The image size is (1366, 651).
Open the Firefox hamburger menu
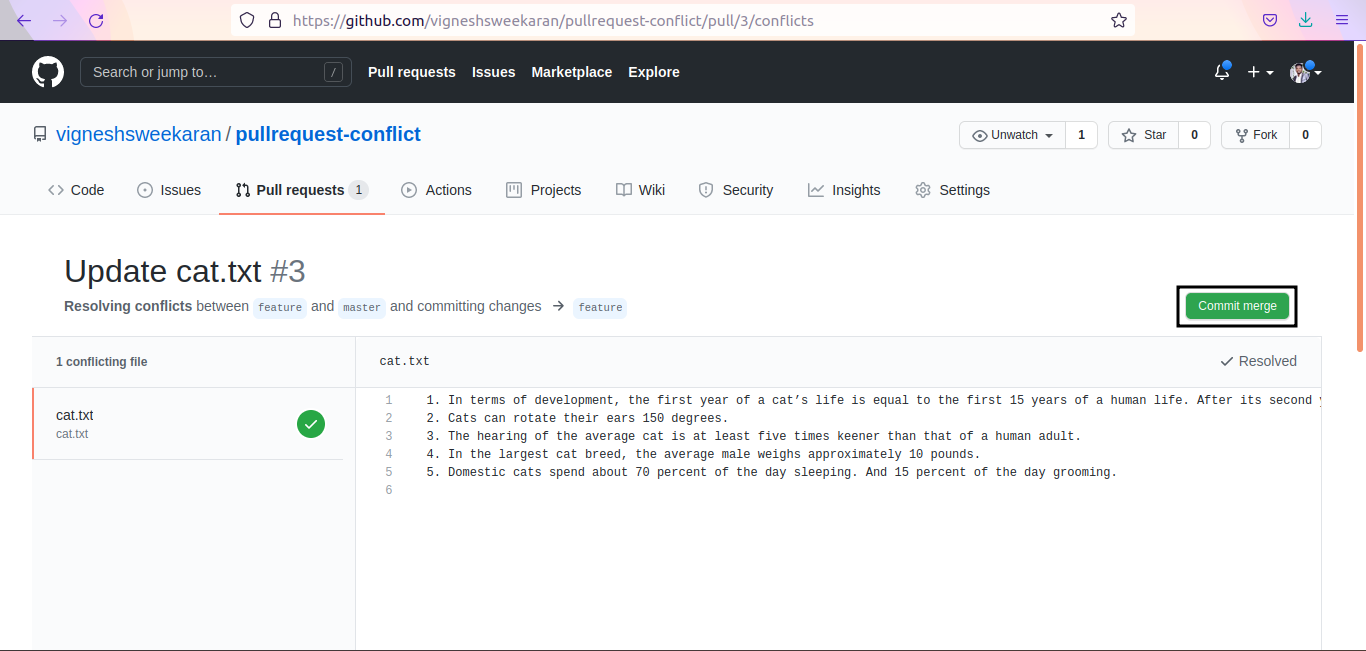[x=1342, y=20]
